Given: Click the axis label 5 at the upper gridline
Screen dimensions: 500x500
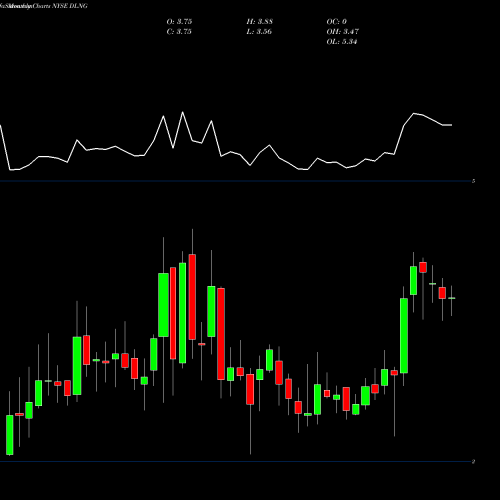Looking at the screenshot, I should click(x=473, y=181).
